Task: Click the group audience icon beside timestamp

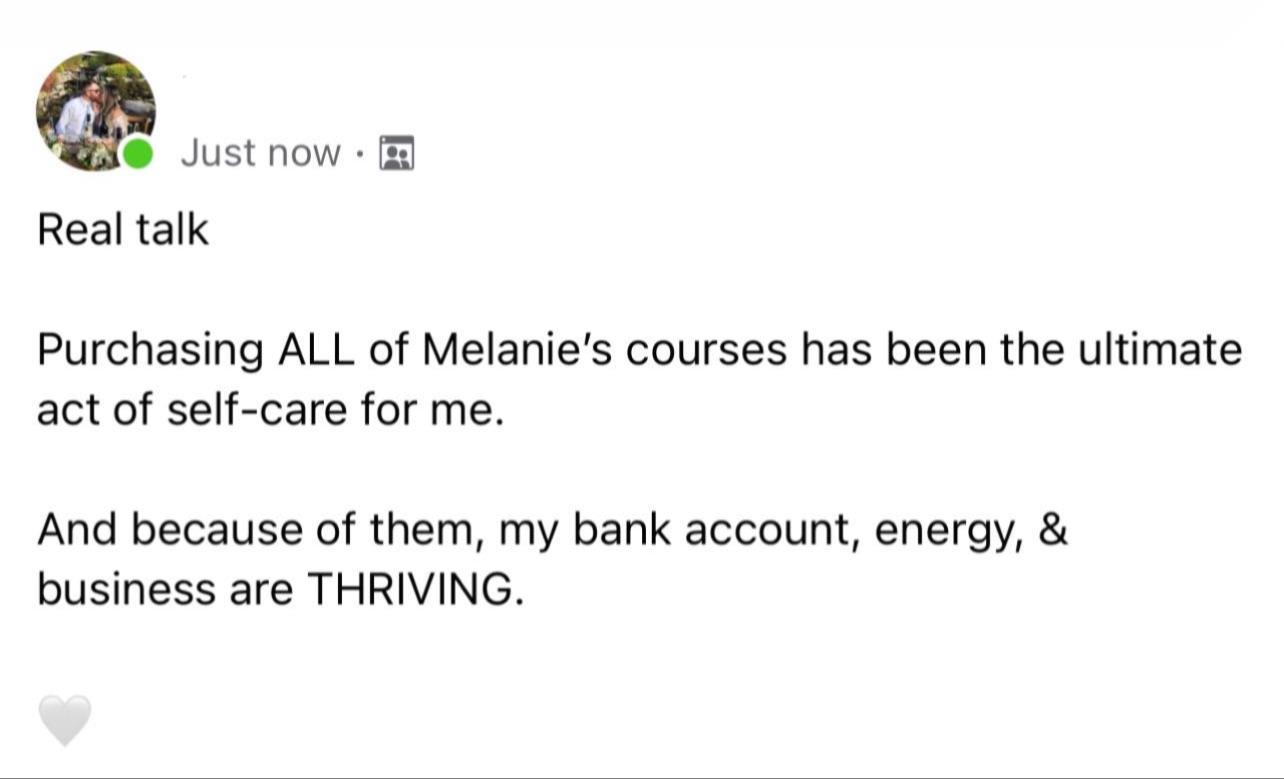Action: point(397,153)
